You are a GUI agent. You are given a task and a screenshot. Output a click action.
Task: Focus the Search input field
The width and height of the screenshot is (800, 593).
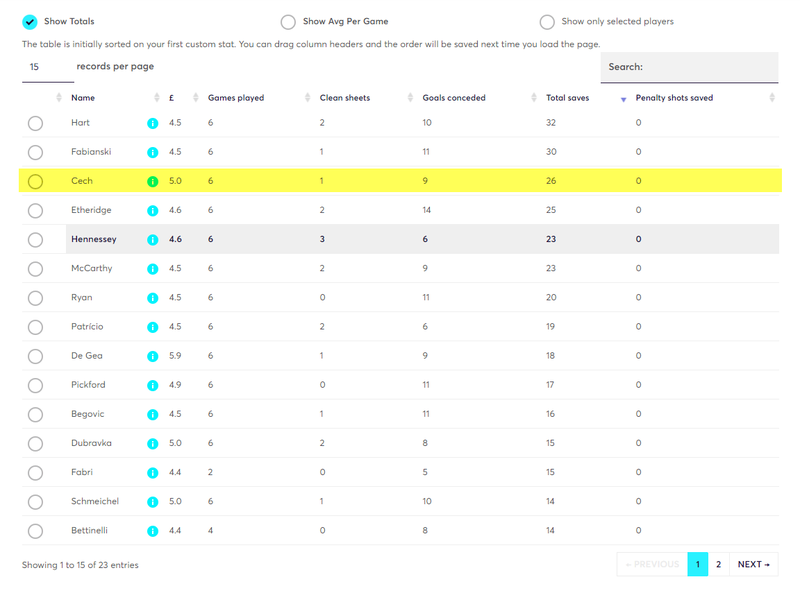pyautogui.click(x=689, y=67)
